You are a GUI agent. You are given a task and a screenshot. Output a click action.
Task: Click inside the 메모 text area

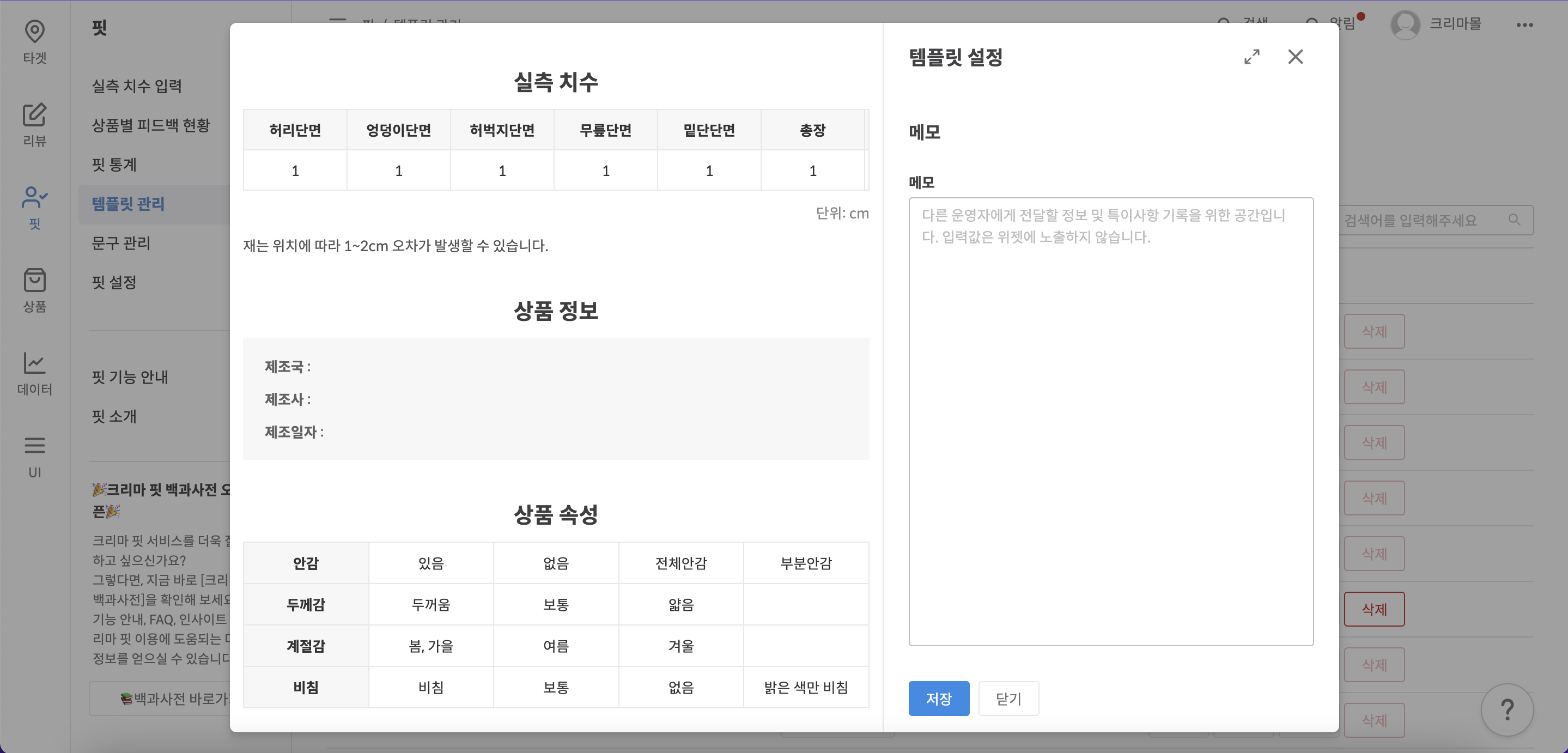(1111, 420)
